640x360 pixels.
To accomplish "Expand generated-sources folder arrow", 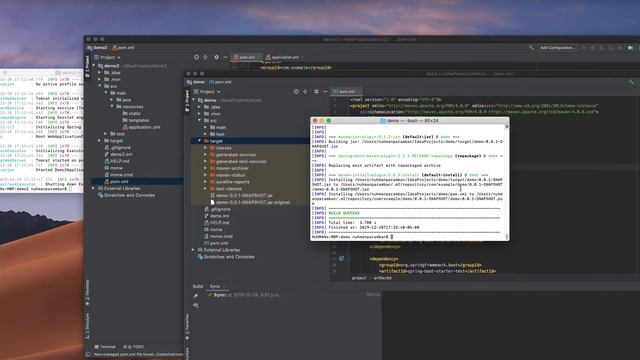I will 205,155.
